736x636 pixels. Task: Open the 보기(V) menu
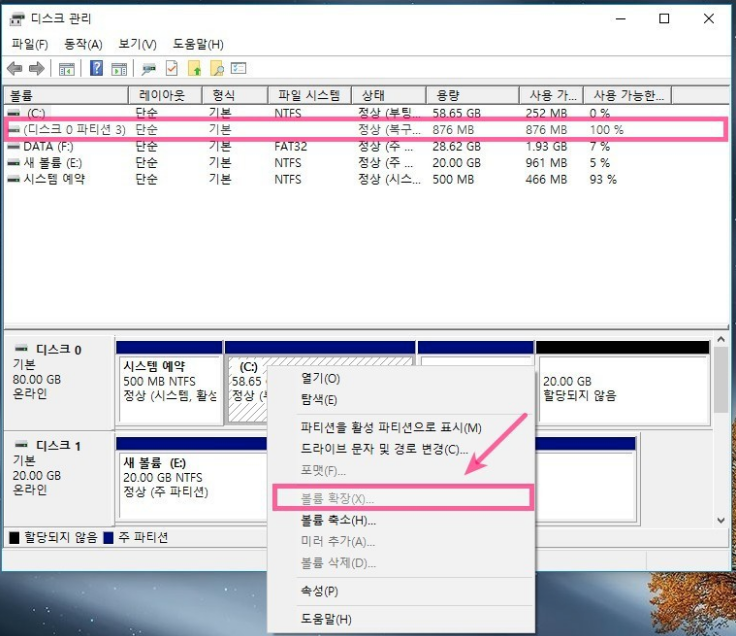137,44
